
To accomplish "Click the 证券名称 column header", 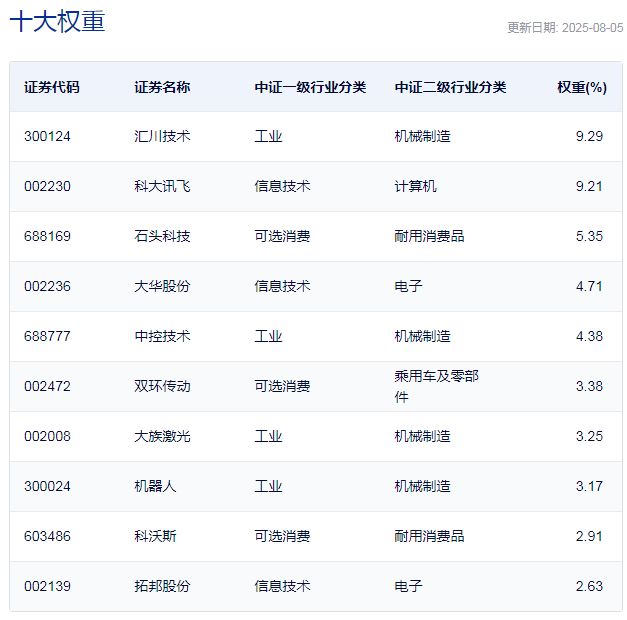I will tap(162, 87).
